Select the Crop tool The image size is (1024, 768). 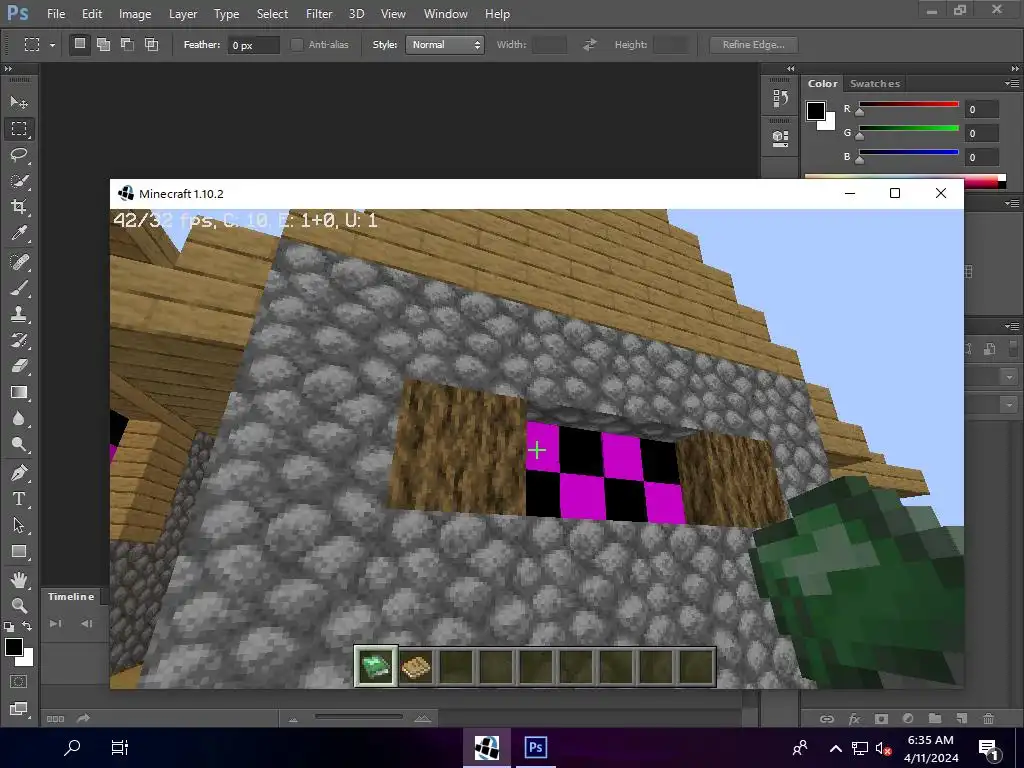[19, 207]
